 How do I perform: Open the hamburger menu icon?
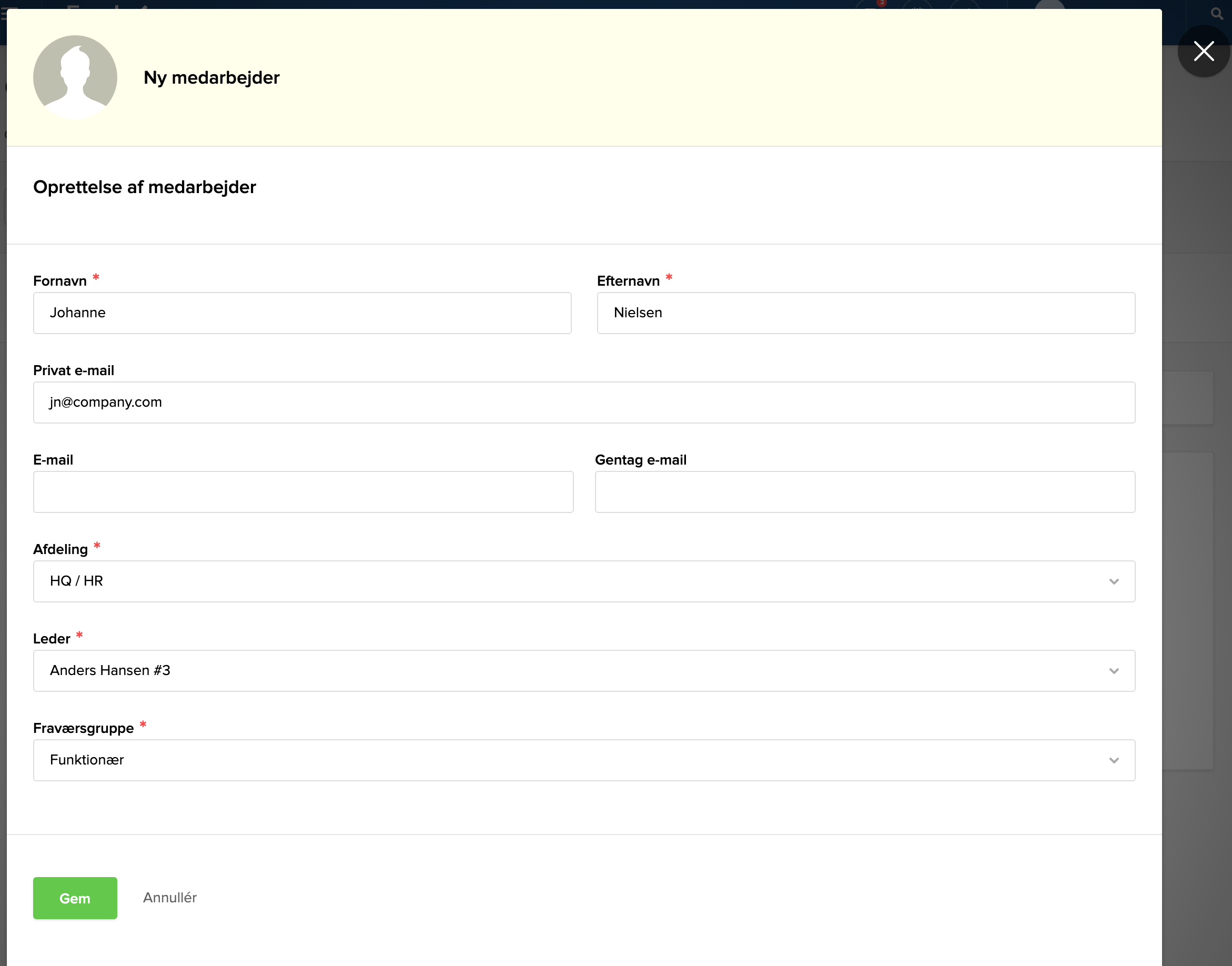point(2,13)
